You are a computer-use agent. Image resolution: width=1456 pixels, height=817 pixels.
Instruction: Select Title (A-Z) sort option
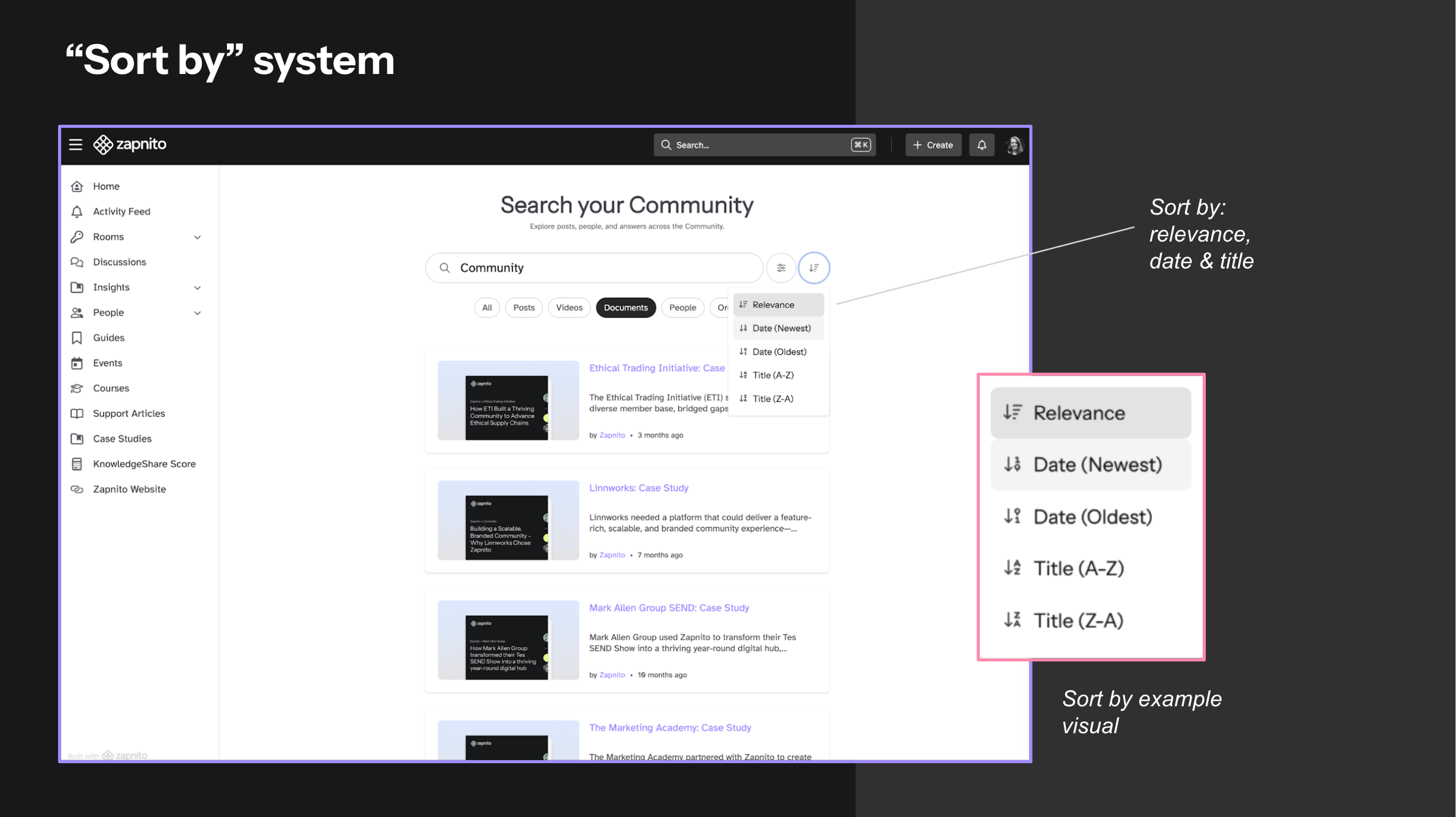pyautogui.click(x=773, y=375)
